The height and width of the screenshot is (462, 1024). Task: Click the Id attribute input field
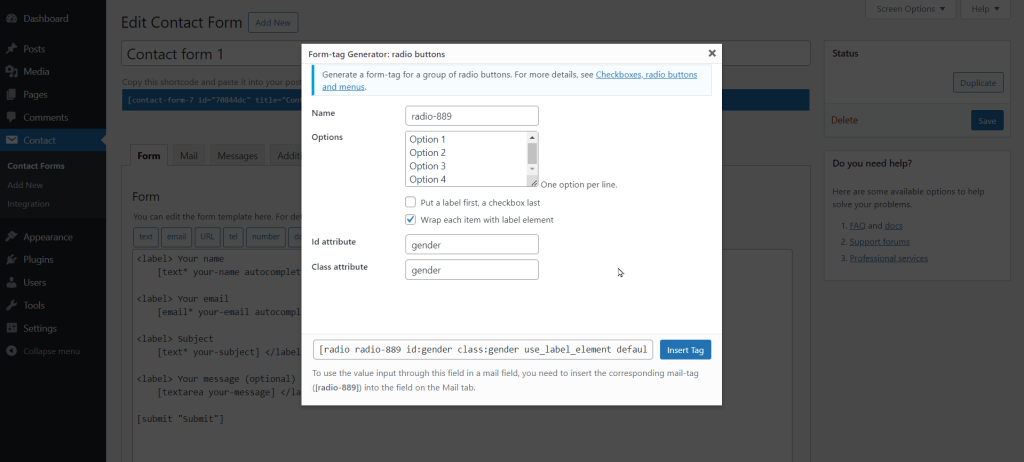pyautogui.click(x=472, y=244)
